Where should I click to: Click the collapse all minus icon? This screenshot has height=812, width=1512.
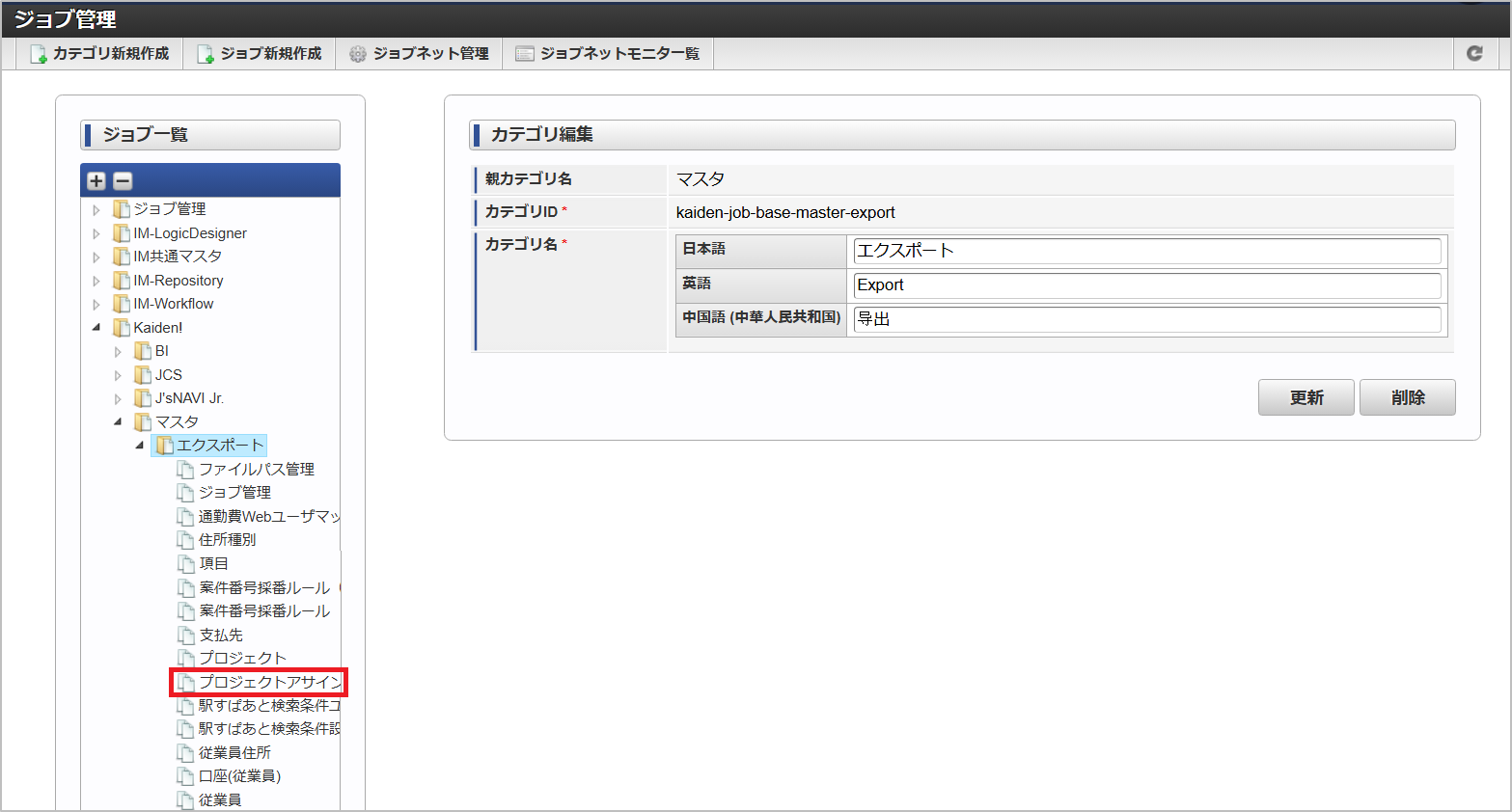[x=123, y=181]
